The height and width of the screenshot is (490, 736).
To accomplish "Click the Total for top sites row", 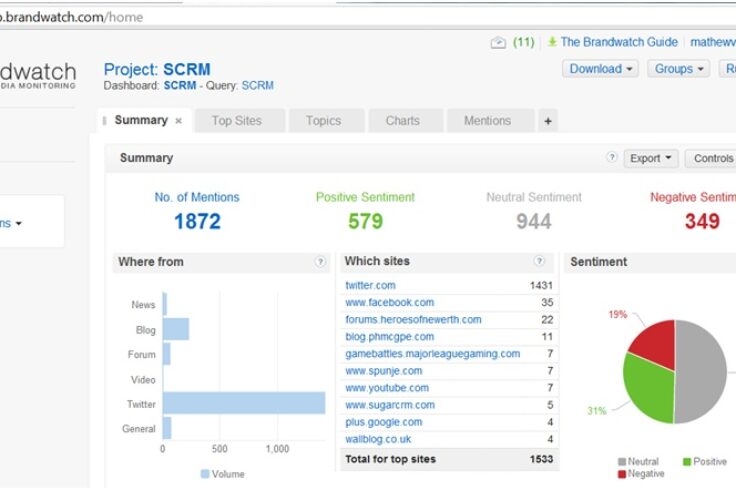I will point(449,459).
